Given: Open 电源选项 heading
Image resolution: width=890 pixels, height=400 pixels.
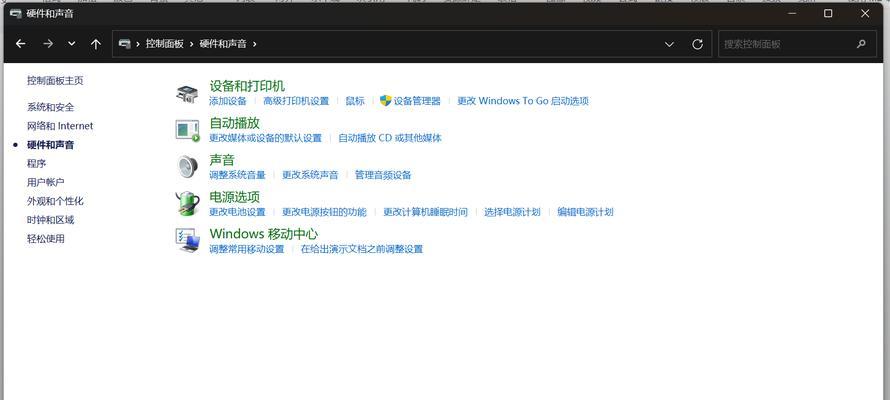Looking at the screenshot, I should 234,197.
